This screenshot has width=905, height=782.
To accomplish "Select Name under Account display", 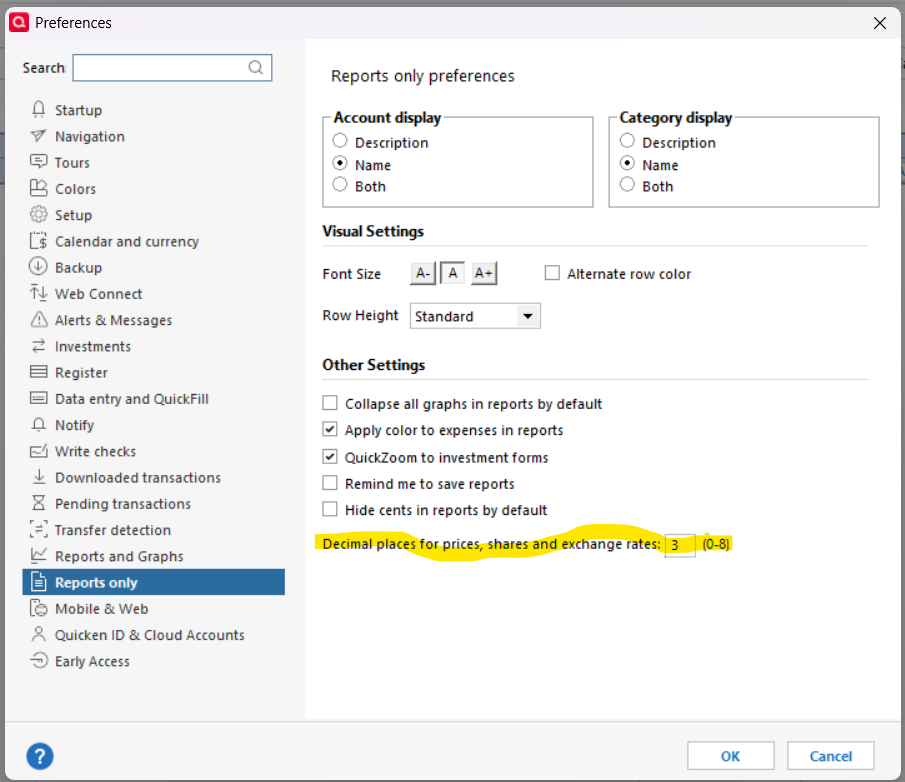I will click(x=340, y=163).
